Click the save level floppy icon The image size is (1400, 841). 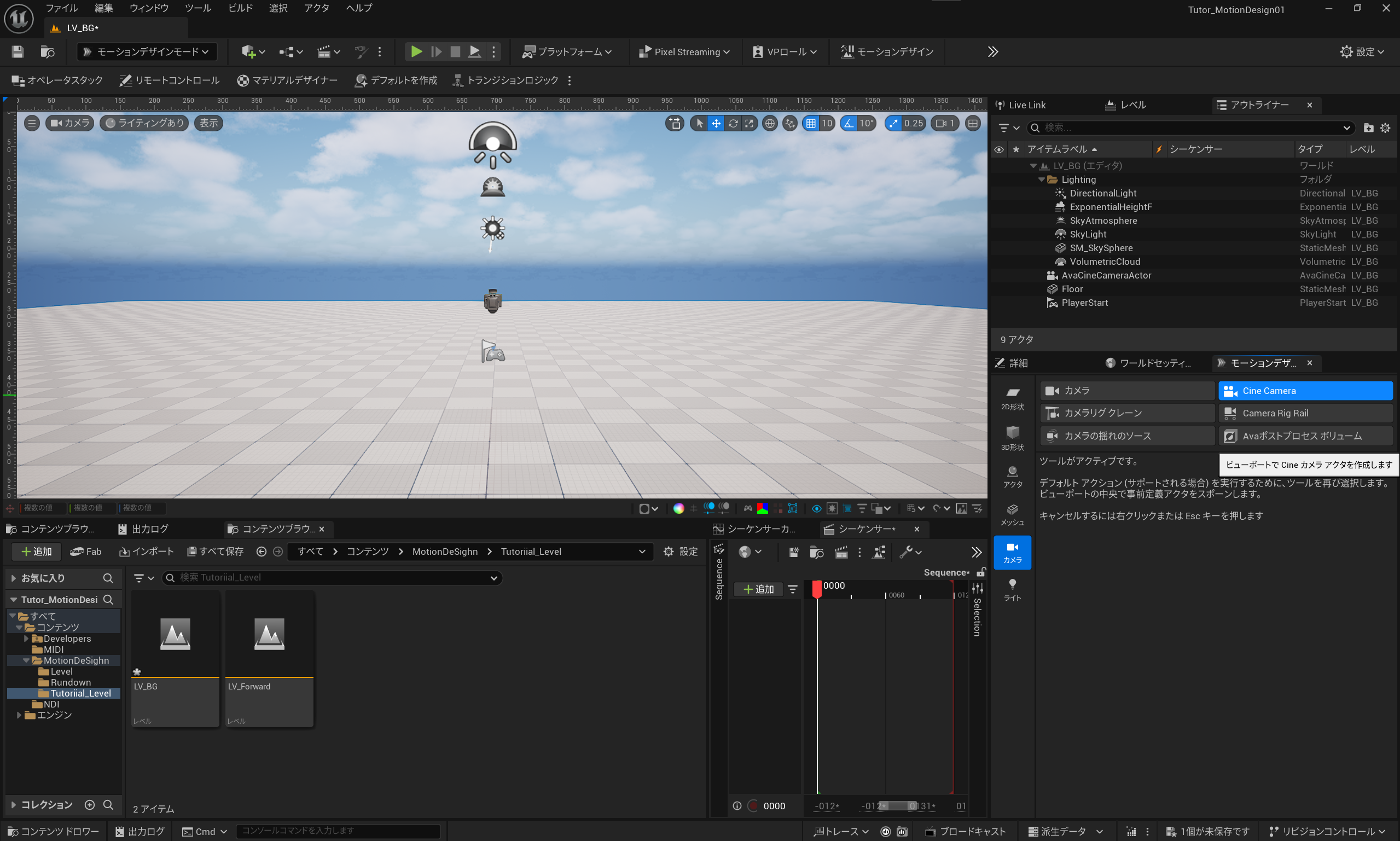[18, 51]
